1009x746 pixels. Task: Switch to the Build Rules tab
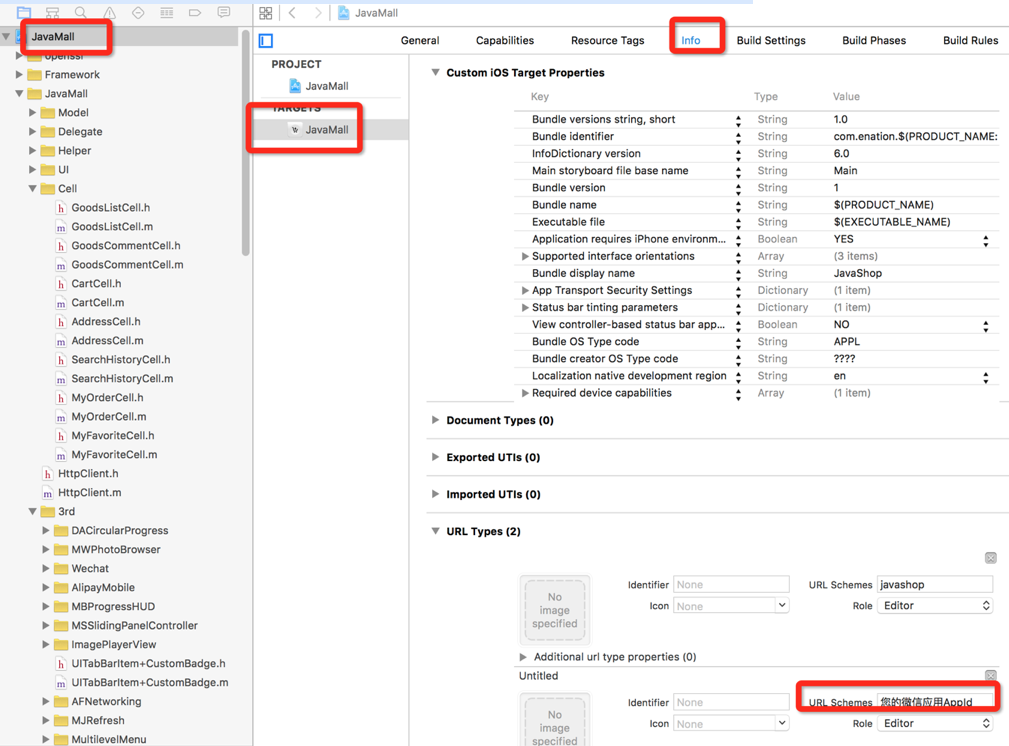(970, 40)
